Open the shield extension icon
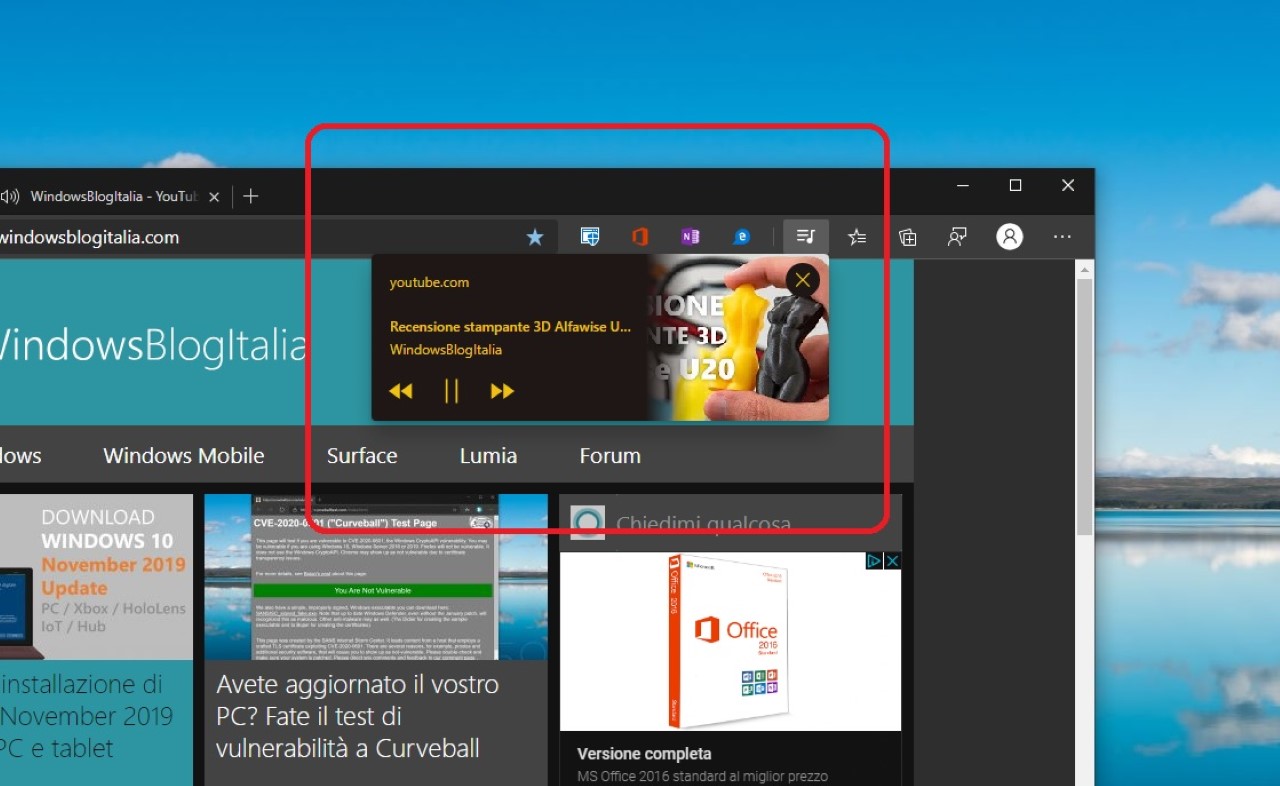The image size is (1280, 786). [x=590, y=237]
